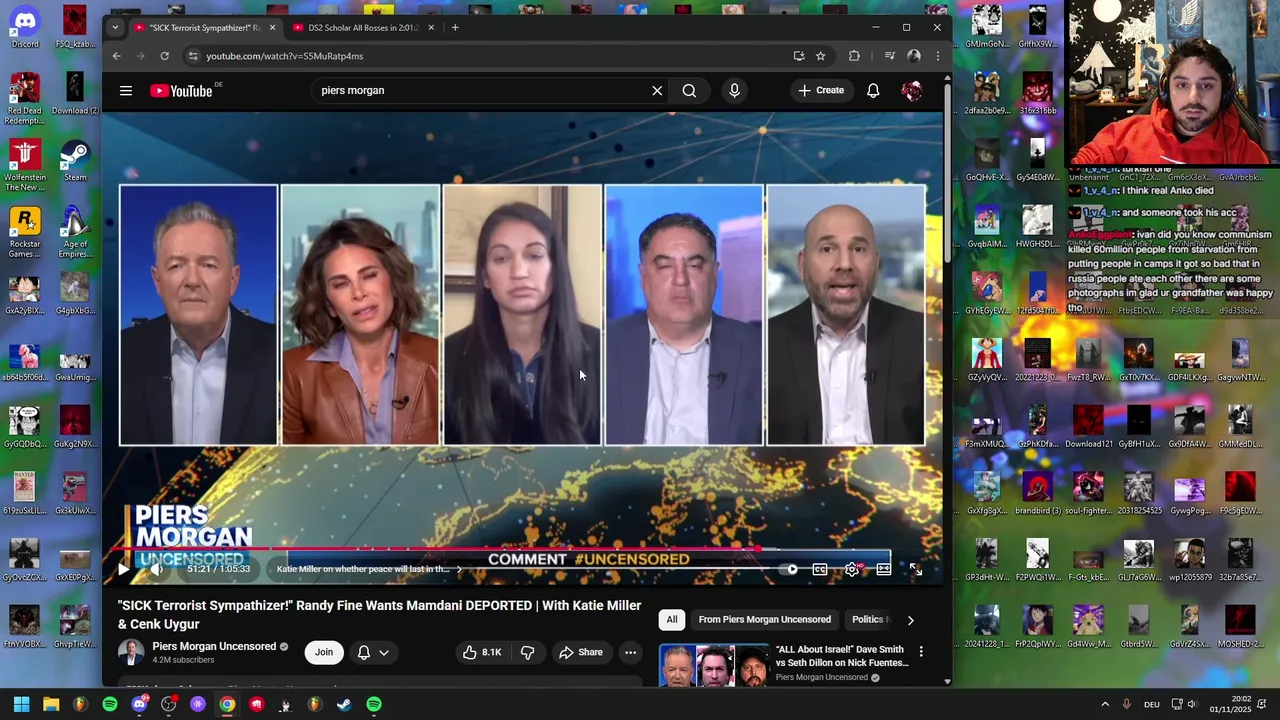The width and height of the screenshot is (1280, 720).
Task: Enter full screen video mode
Action: (x=916, y=569)
